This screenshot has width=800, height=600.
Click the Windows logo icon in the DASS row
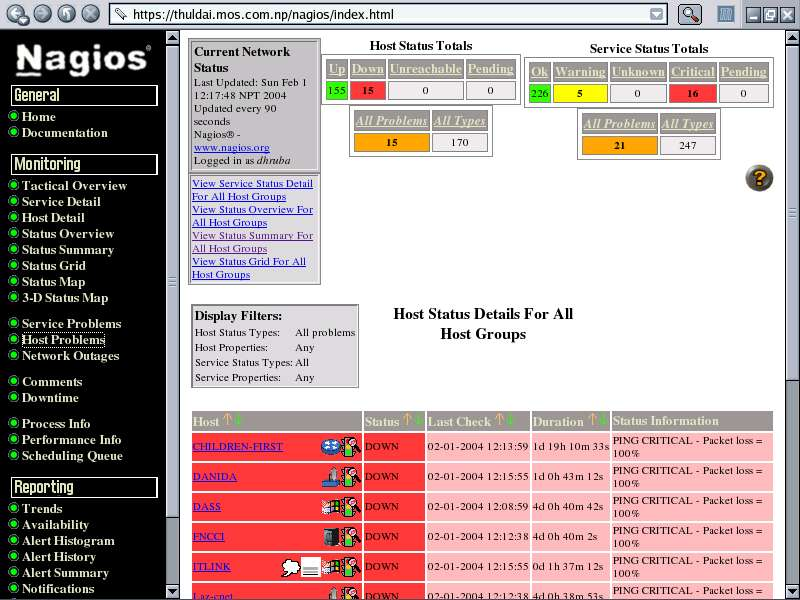tap(331, 507)
